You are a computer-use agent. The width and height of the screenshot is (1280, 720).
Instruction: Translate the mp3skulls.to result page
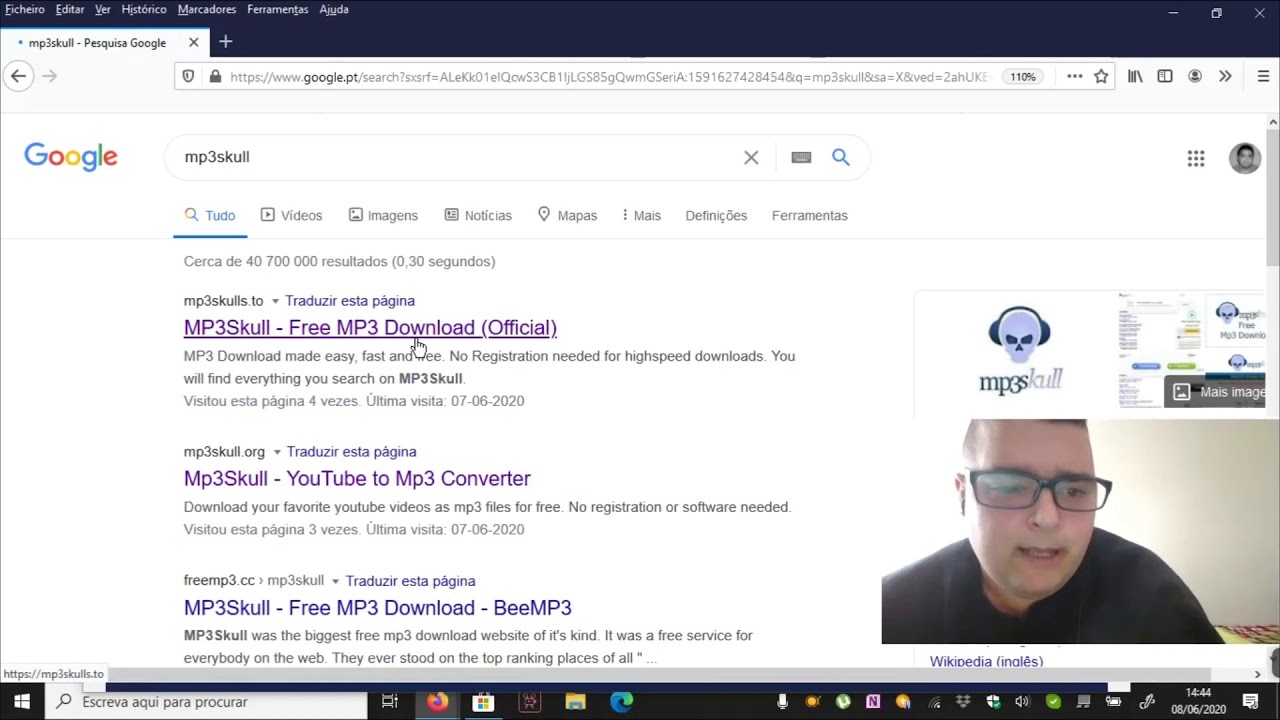(x=350, y=301)
